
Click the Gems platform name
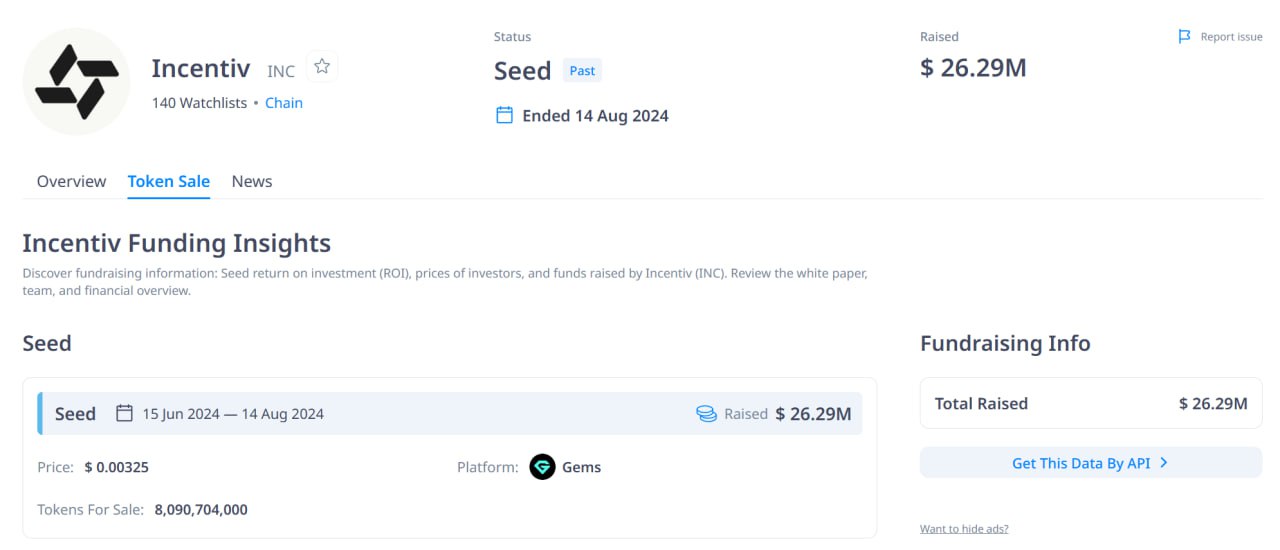point(582,467)
